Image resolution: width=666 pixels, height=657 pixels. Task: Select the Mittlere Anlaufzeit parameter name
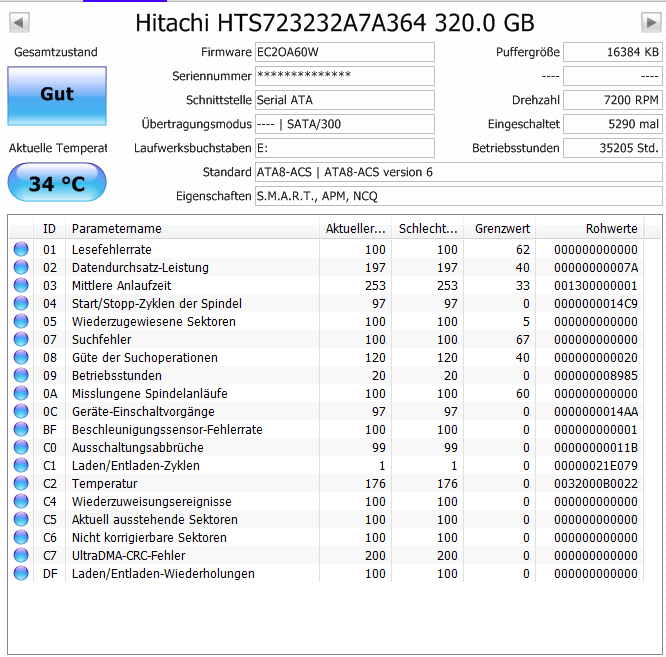tap(121, 285)
